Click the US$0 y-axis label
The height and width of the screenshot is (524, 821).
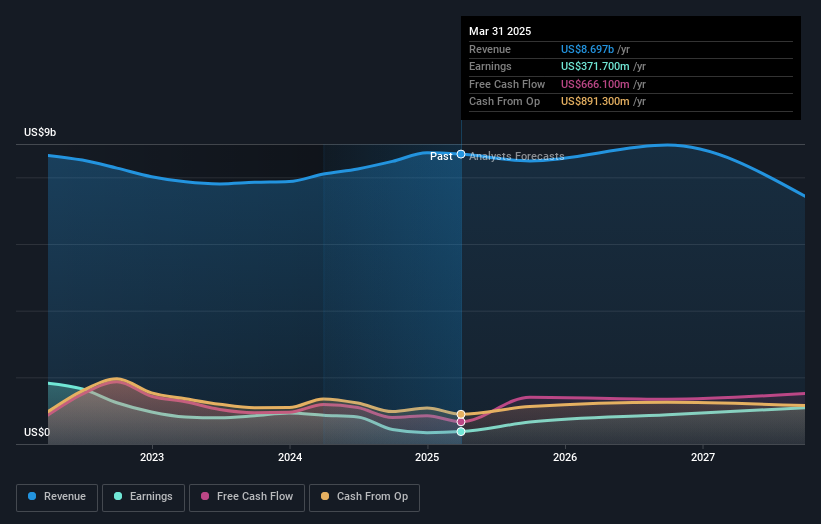[37, 432]
